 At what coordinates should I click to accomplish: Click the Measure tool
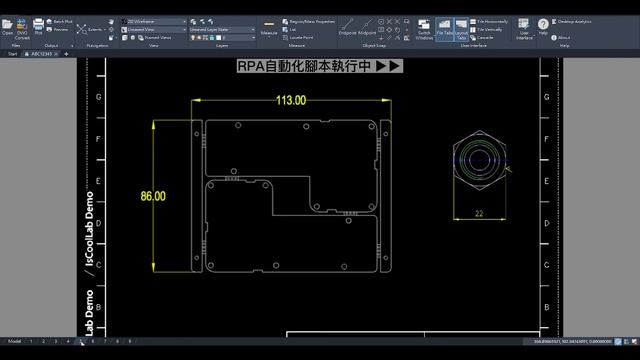point(269,28)
